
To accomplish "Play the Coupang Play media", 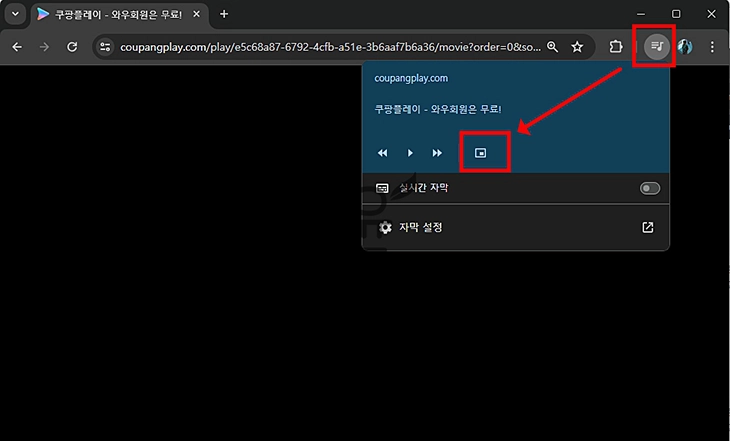I will 410,153.
